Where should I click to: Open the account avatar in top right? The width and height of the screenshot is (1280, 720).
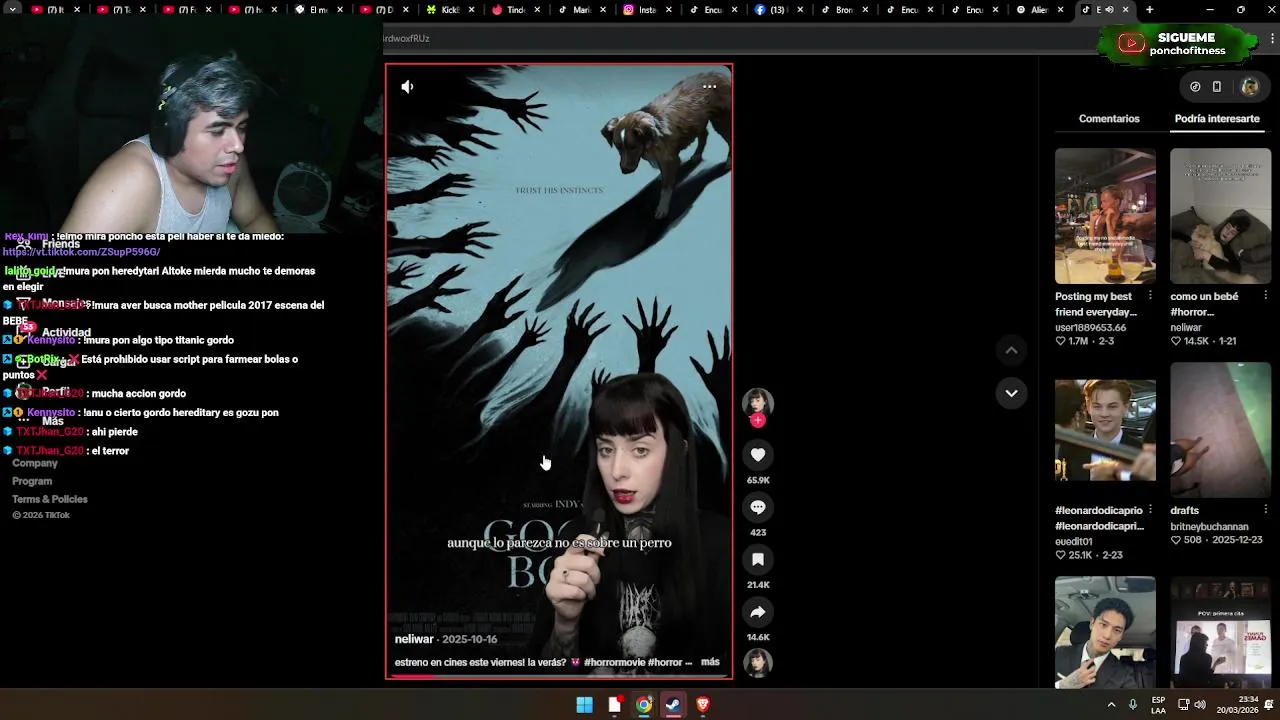[1249, 87]
